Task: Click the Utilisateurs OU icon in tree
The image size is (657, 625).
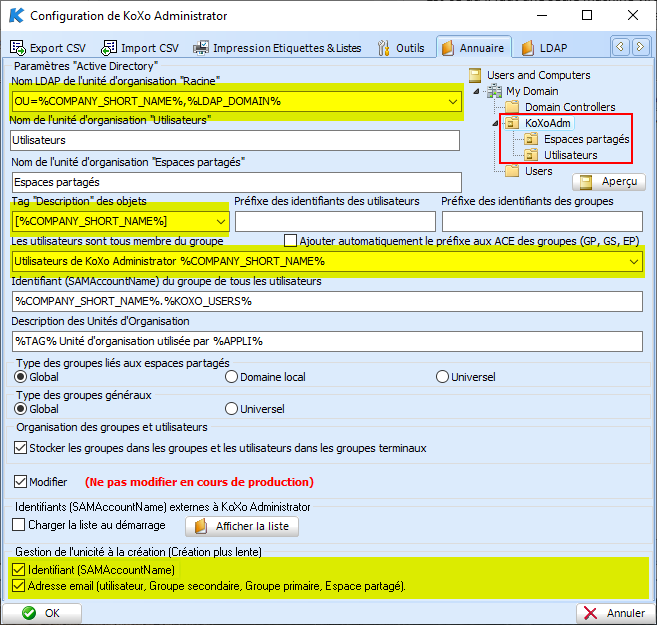Action: coord(531,155)
